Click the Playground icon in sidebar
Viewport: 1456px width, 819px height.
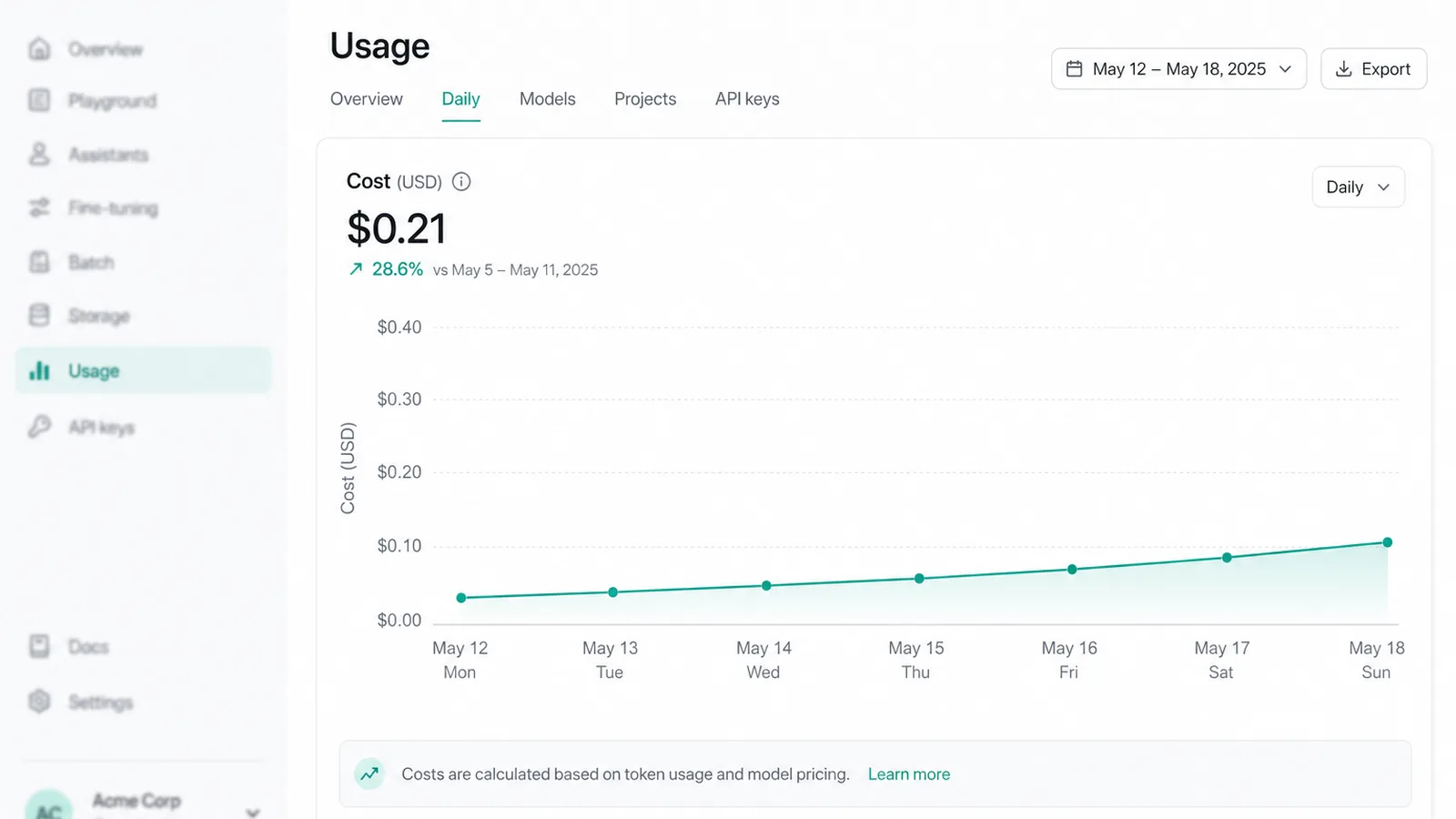39,100
